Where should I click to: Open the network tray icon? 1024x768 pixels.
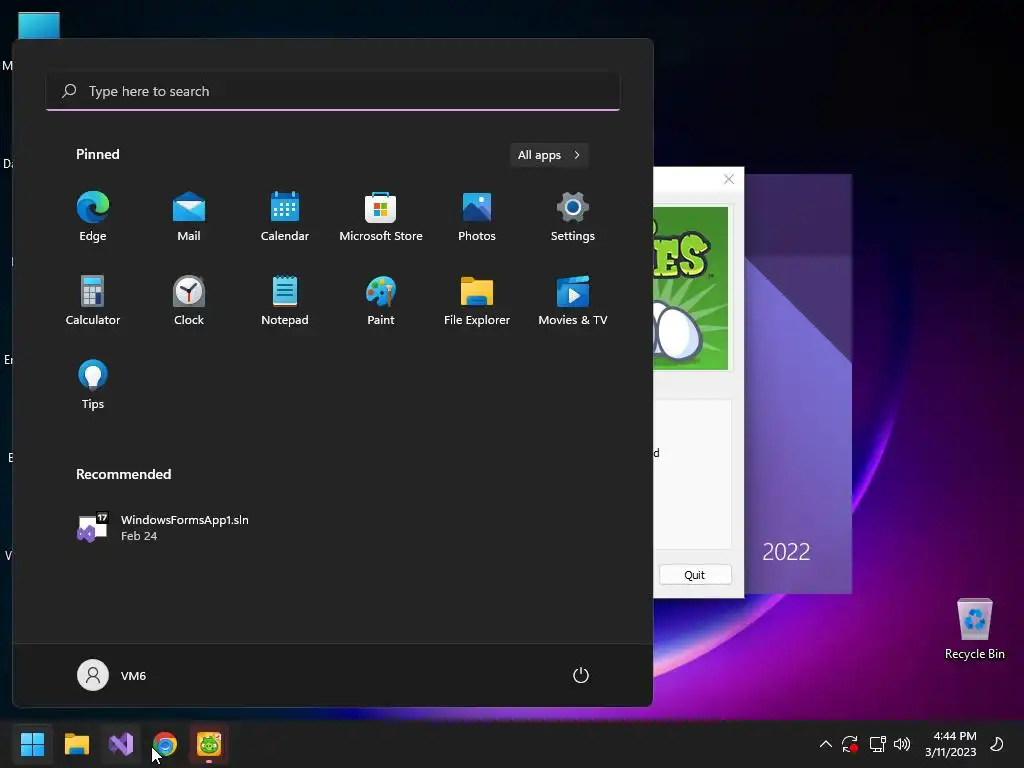(877, 744)
